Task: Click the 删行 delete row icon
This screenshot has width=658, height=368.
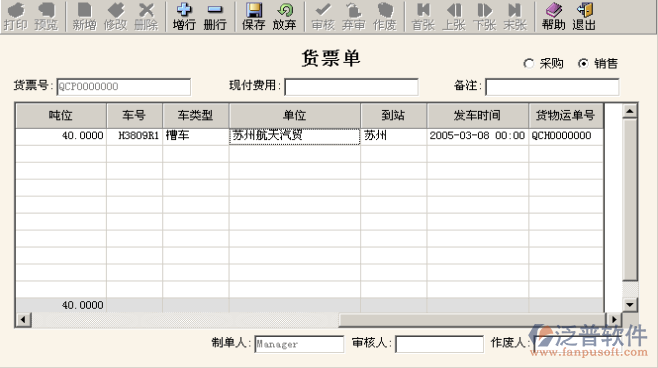Action: [x=215, y=10]
